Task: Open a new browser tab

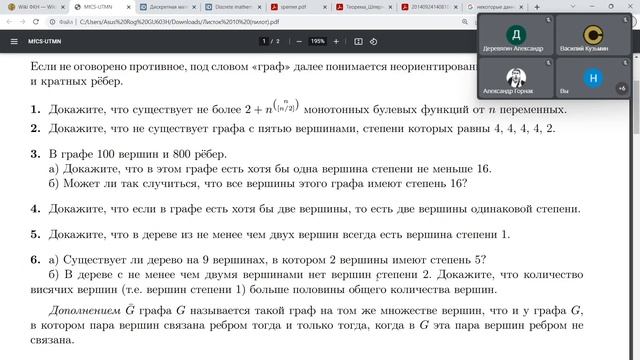Action: (x=537, y=7)
